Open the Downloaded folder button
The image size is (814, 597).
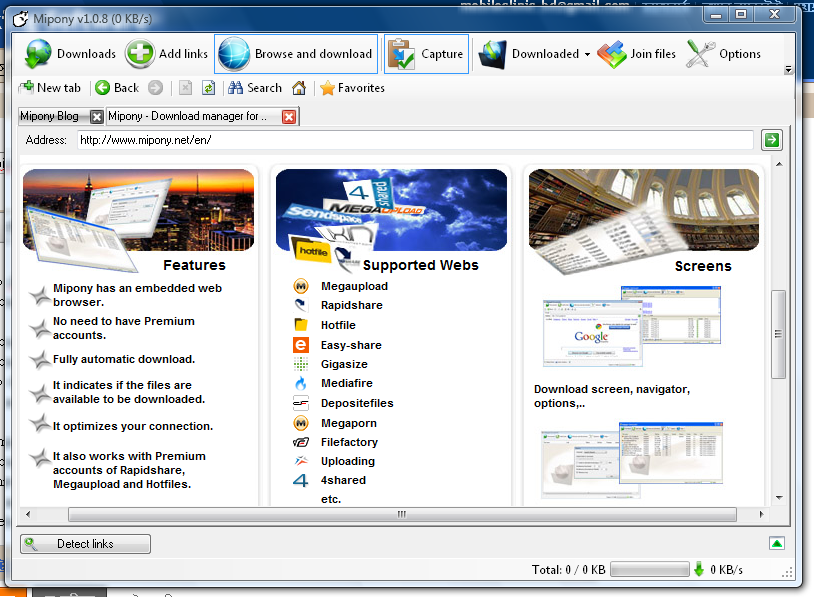pyautogui.click(x=528, y=54)
